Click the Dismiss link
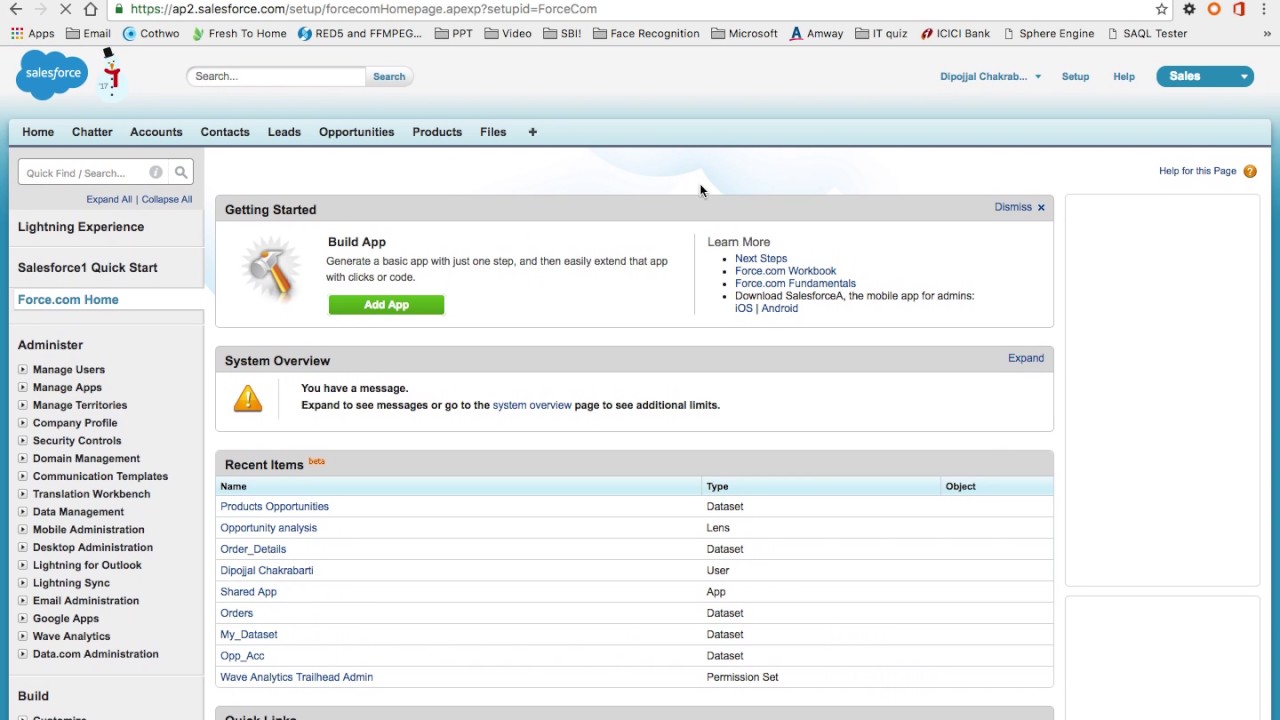The width and height of the screenshot is (1280, 720). click(x=1013, y=207)
